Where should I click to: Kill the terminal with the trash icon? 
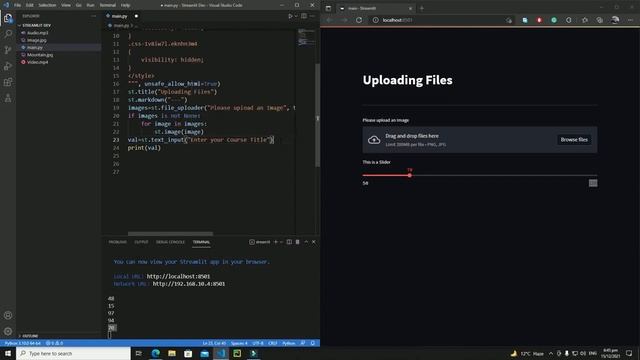point(298,242)
